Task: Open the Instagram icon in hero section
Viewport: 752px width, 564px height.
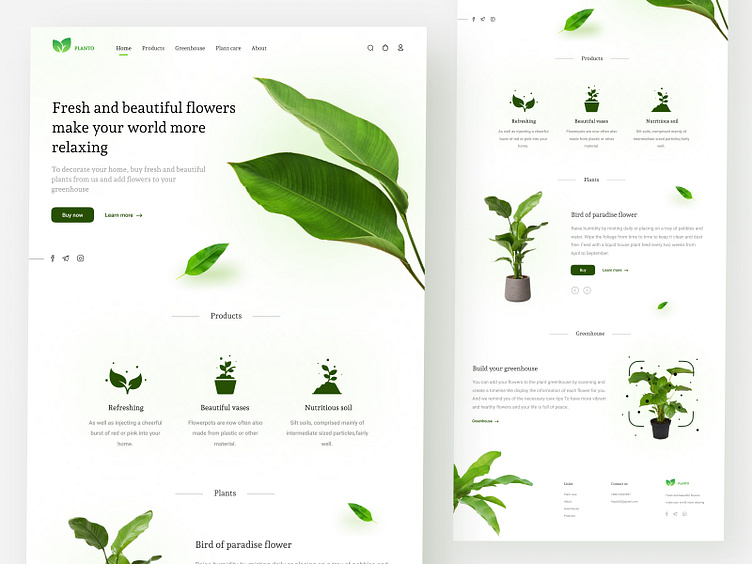Action: coord(81,258)
